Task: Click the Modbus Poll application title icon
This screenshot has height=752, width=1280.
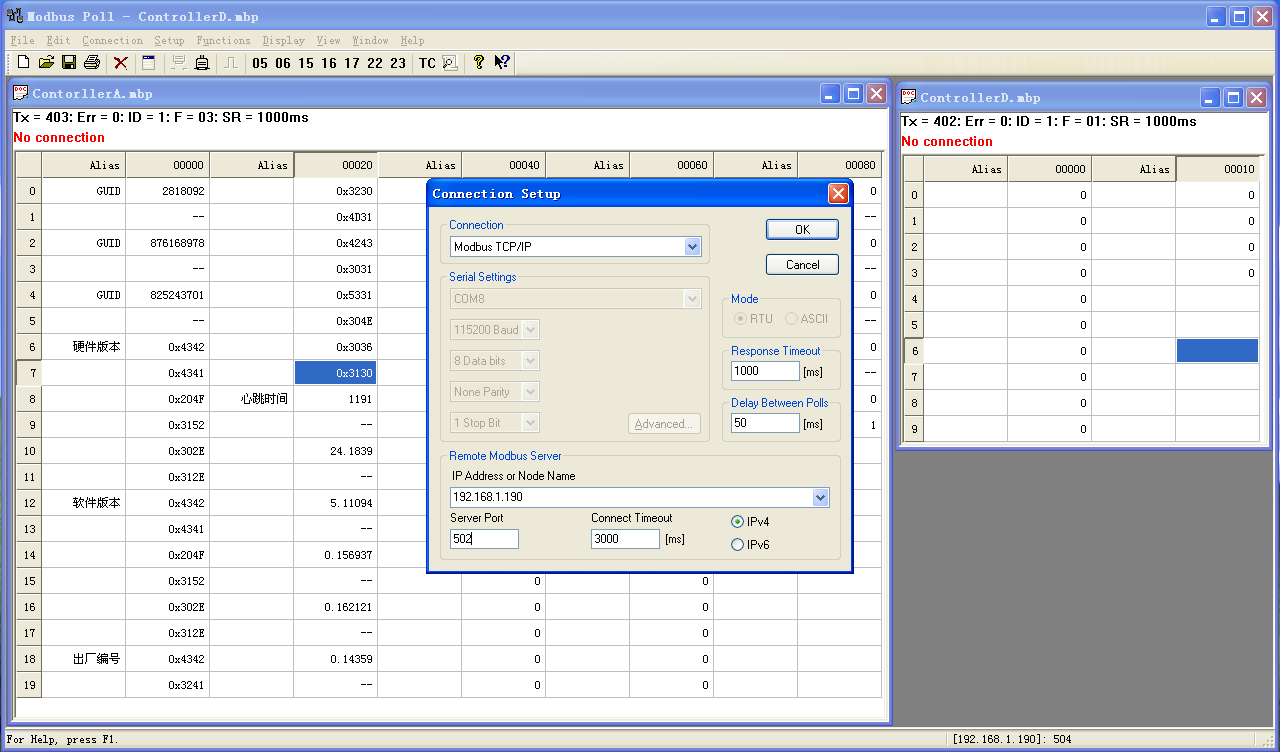Action: coord(14,16)
